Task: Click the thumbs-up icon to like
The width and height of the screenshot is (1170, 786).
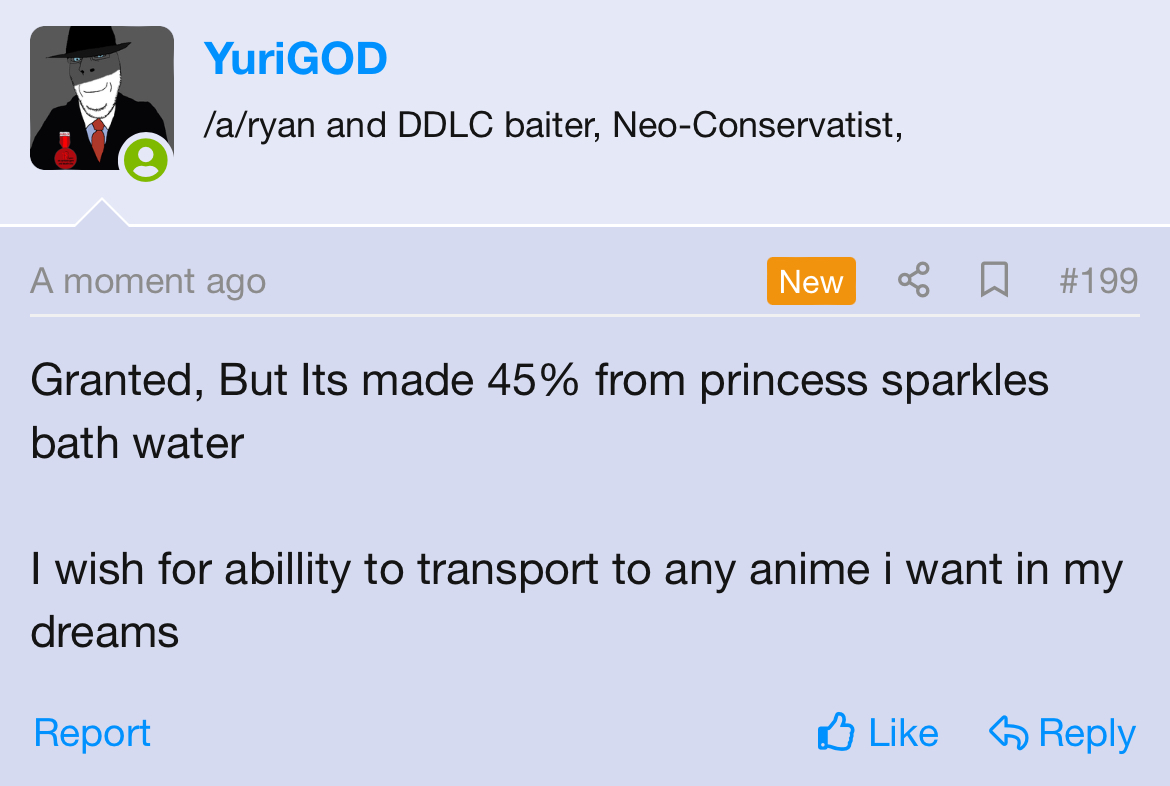Action: [x=836, y=733]
